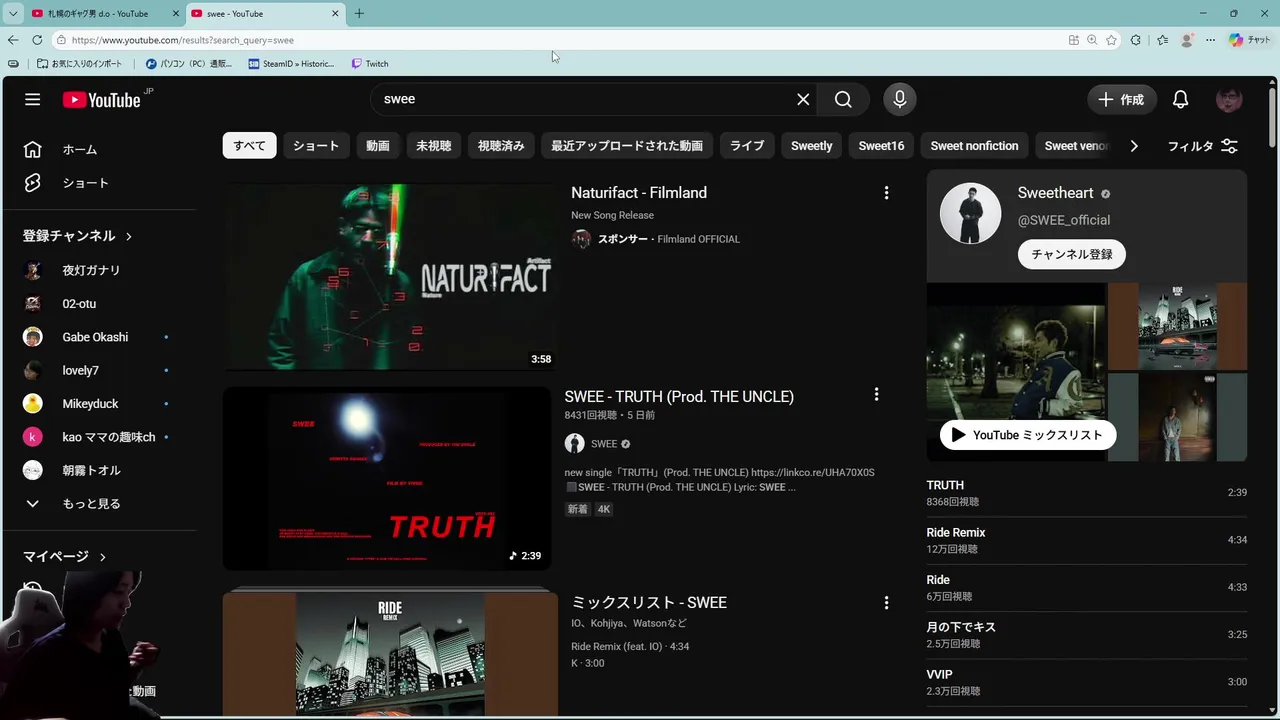This screenshot has width=1280, height=720.
Task: Play the YouTube ミックスリスト button
Action: pos(1028,435)
